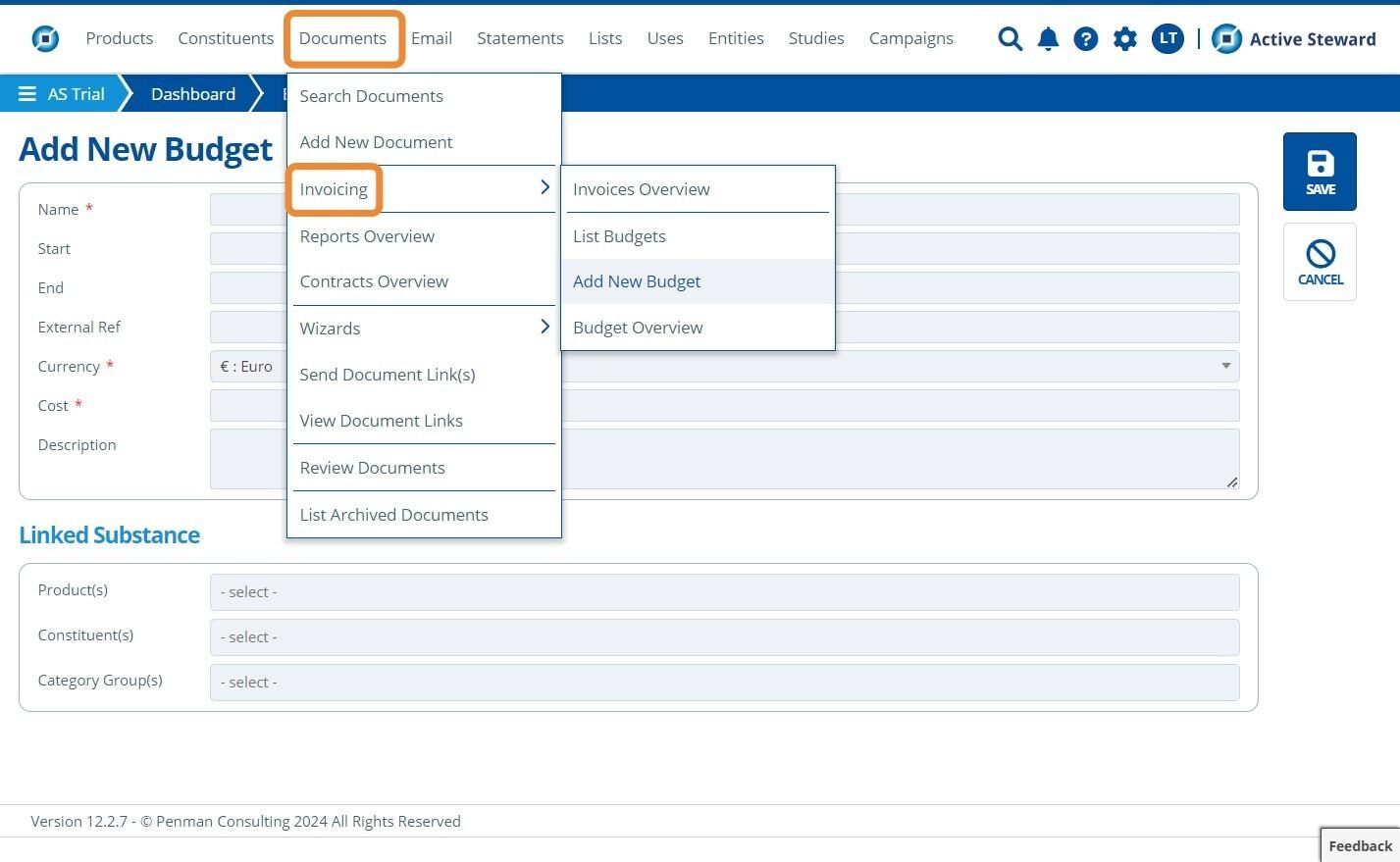Open the help question mark icon
Viewport: 1400px width, 862px height.
(x=1086, y=39)
